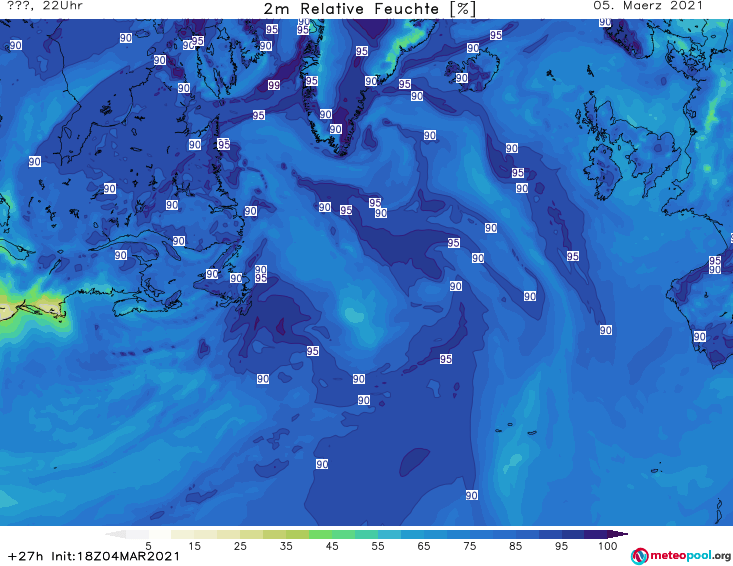Click the "Init:18Z04MAR2021" model run text
Viewport: 733px width, 566px height.
tap(115, 556)
